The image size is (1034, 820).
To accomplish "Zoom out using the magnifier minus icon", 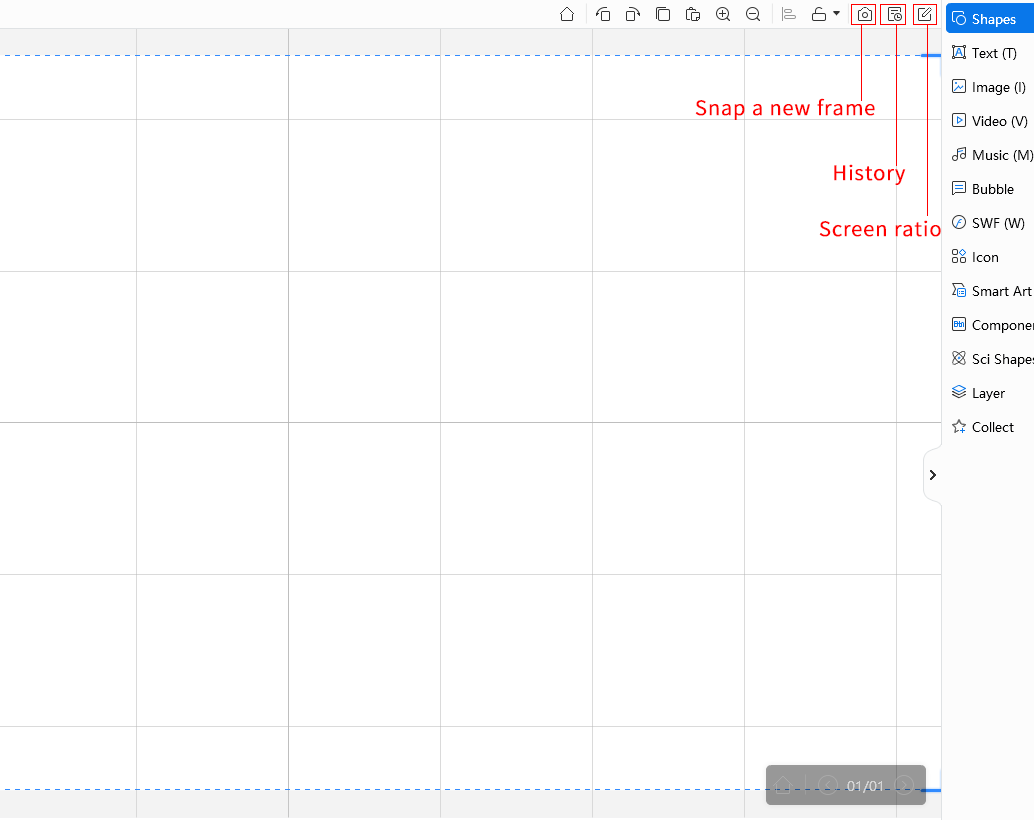I will 753,14.
